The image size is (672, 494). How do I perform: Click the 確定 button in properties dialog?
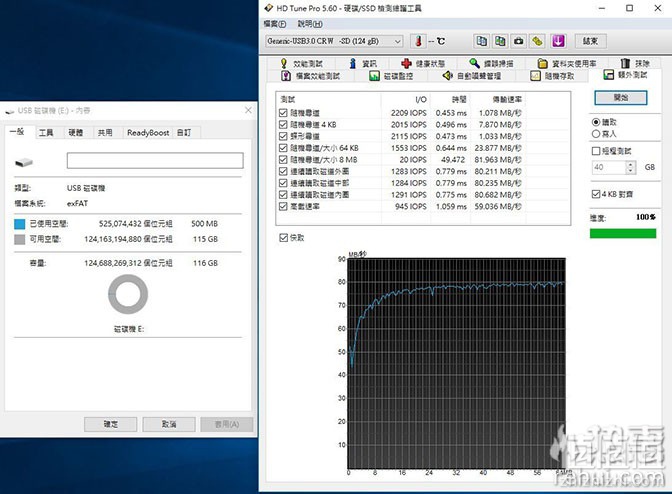pos(110,424)
